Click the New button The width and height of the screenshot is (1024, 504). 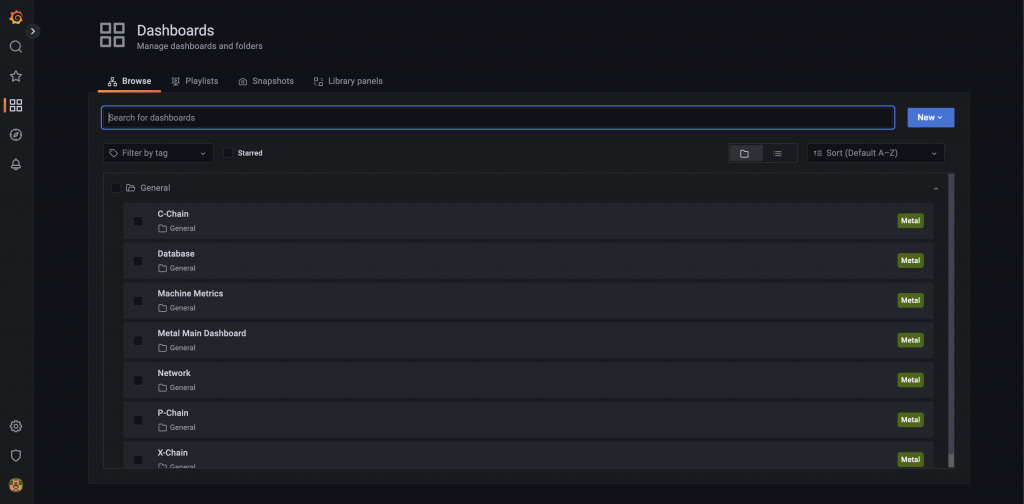pos(931,118)
